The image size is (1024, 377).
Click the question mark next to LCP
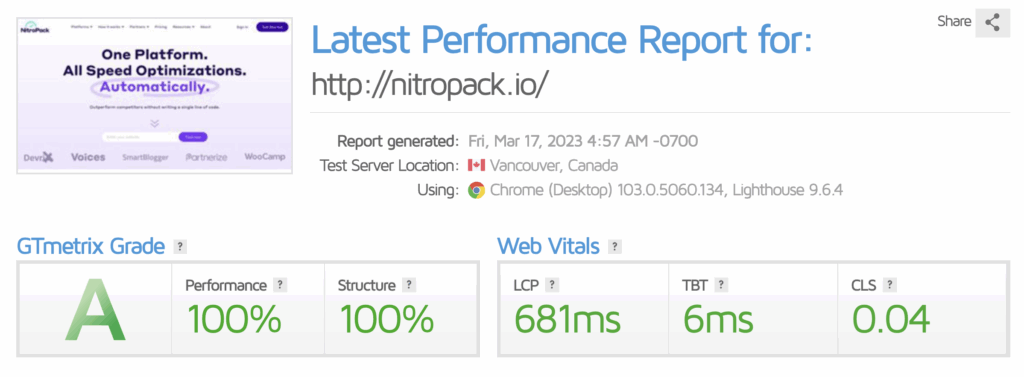click(x=552, y=285)
